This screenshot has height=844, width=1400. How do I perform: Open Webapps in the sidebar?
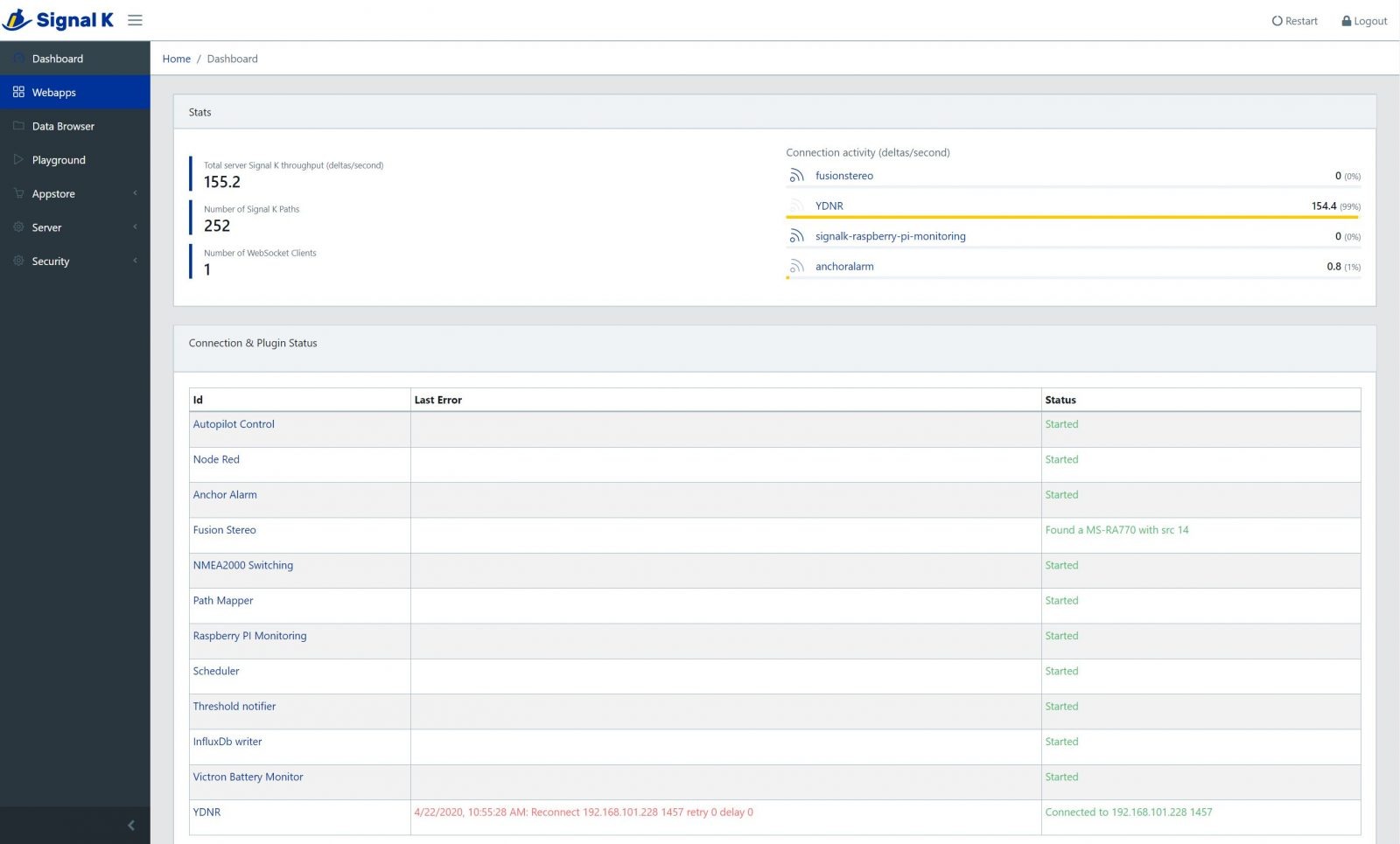point(75,93)
